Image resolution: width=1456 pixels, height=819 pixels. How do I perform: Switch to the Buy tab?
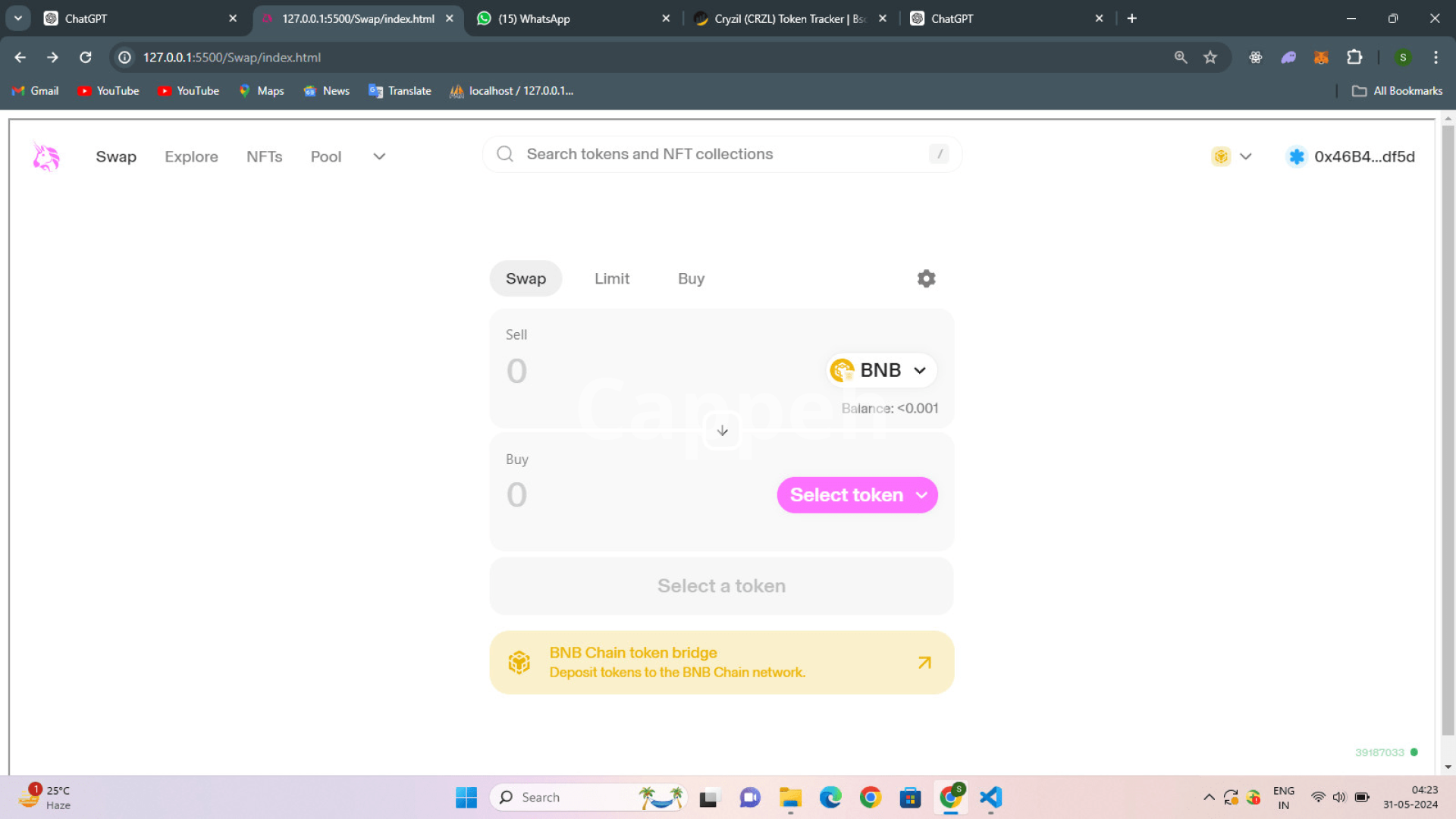click(x=691, y=278)
